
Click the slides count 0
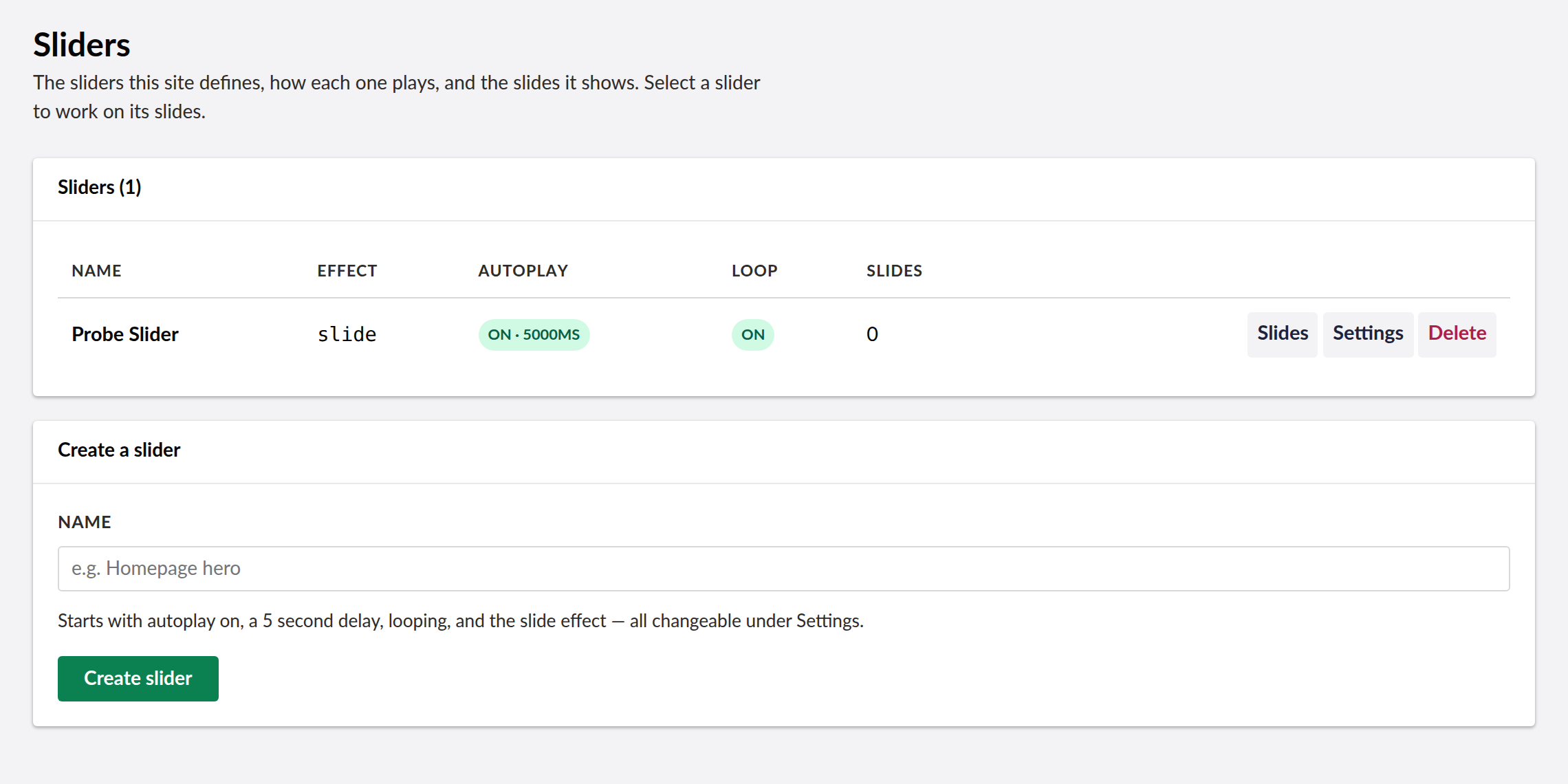point(872,334)
